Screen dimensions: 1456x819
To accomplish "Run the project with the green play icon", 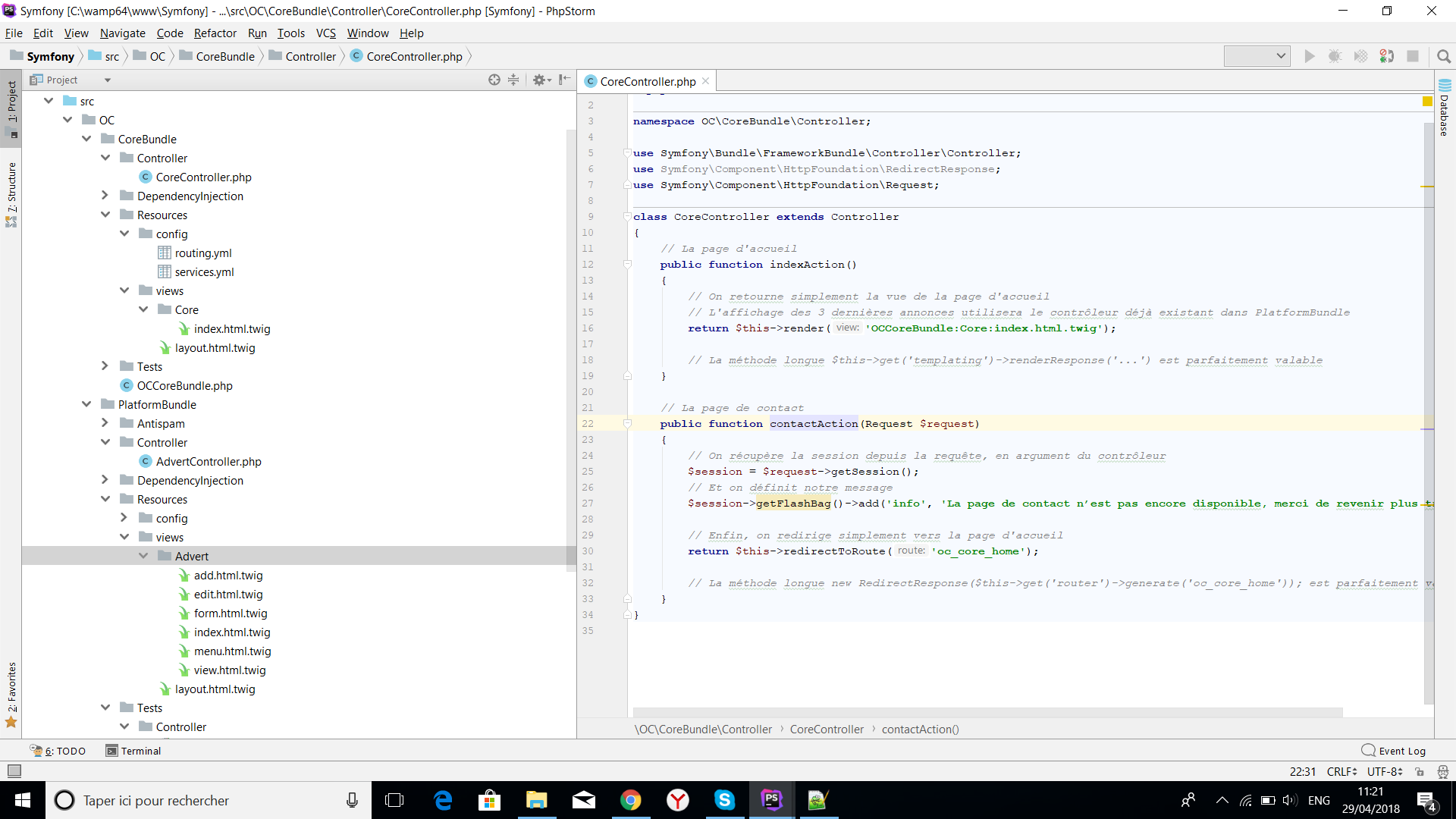I will pyautogui.click(x=1310, y=56).
